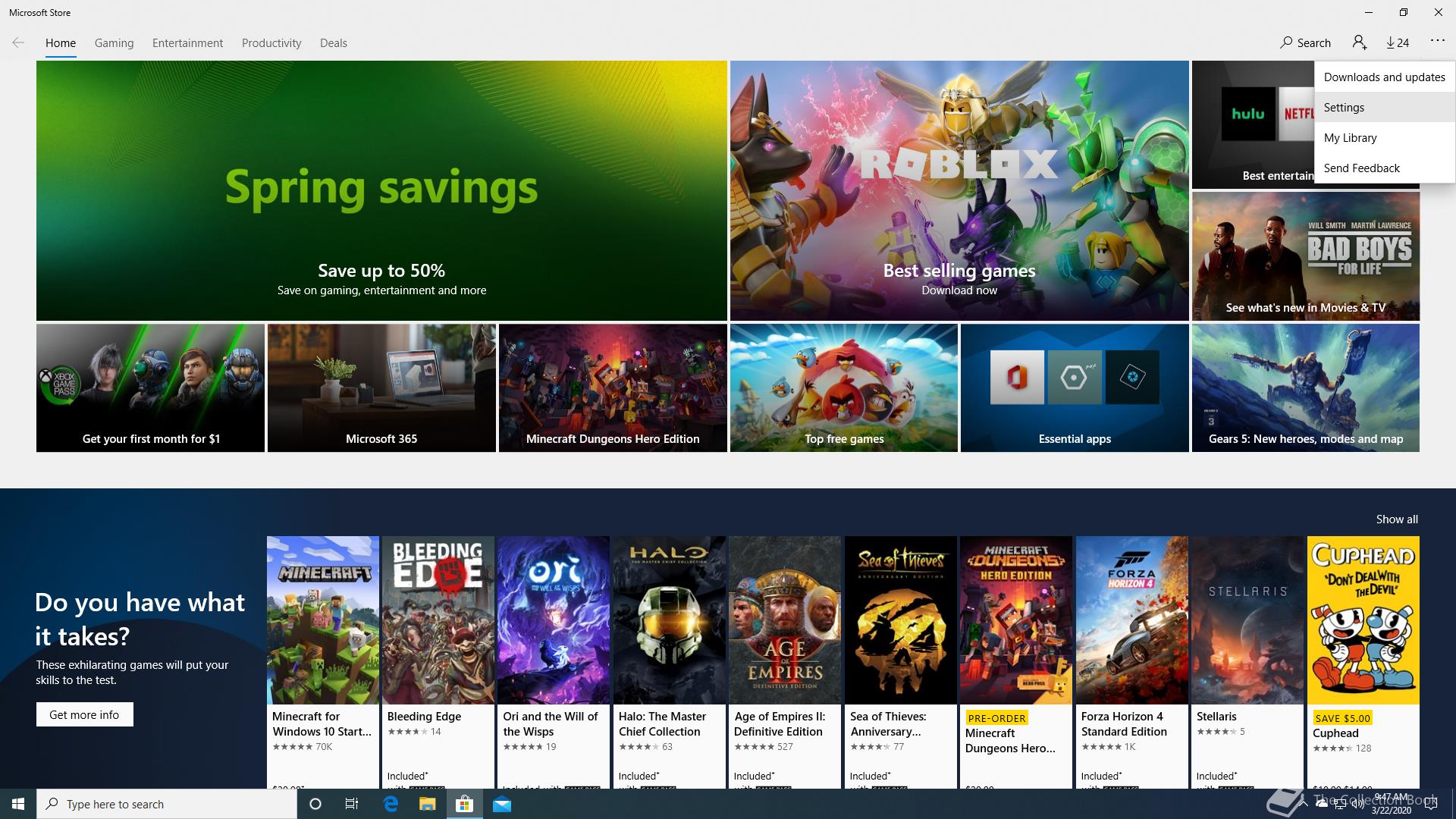This screenshot has width=1456, height=819.
Task: Click the account sign-in person icon
Action: coord(1360,42)
